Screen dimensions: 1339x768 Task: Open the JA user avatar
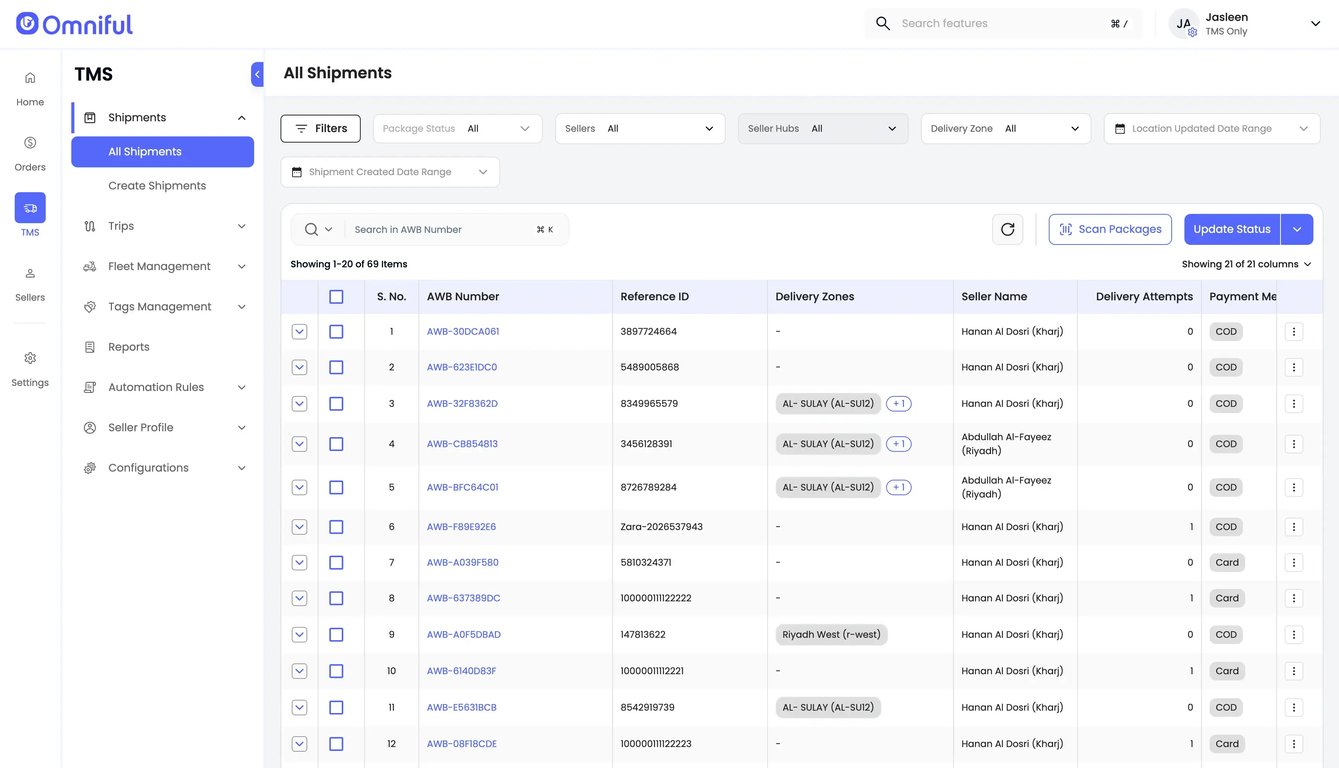point(1184,24)
